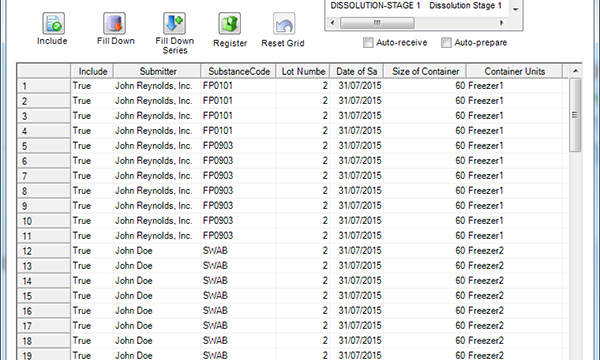Click Freezer2 cell in row 15
Image resolution: width=600 pixels, height=360 pixels.
click(515, 295)
